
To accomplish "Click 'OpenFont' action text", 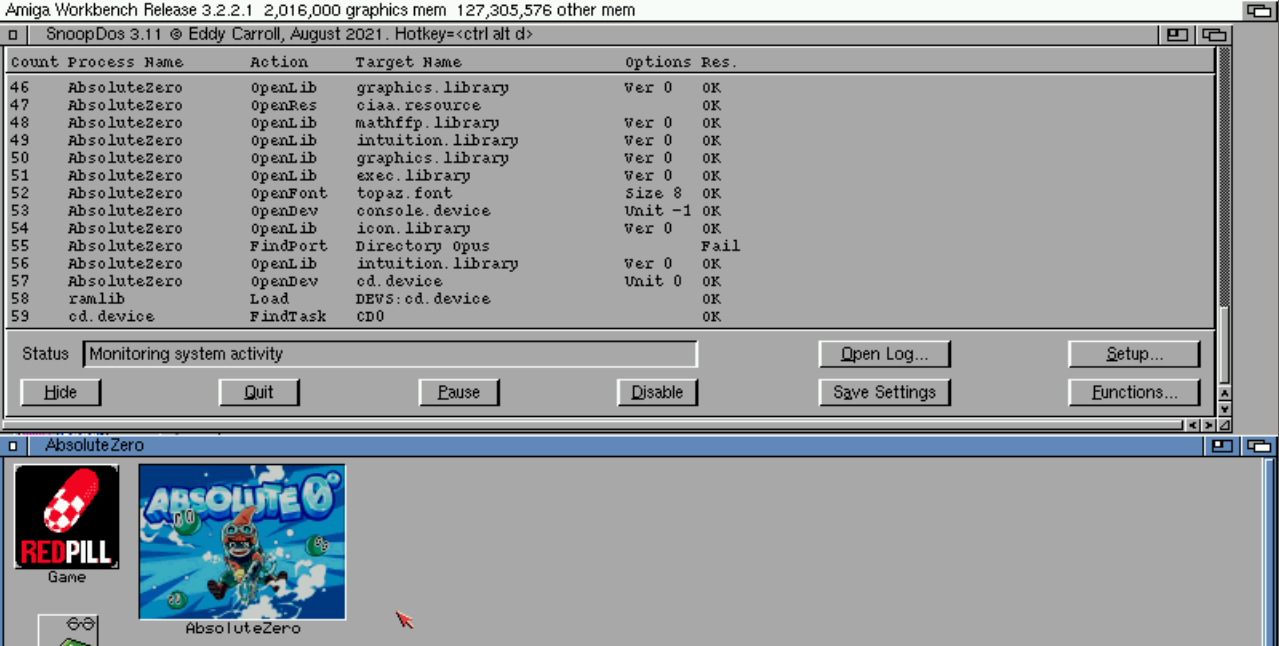I will [x=288, y=194].
